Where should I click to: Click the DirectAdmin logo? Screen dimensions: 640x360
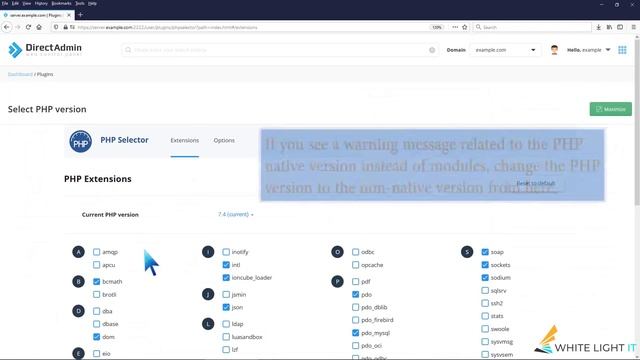pos(45,50)
